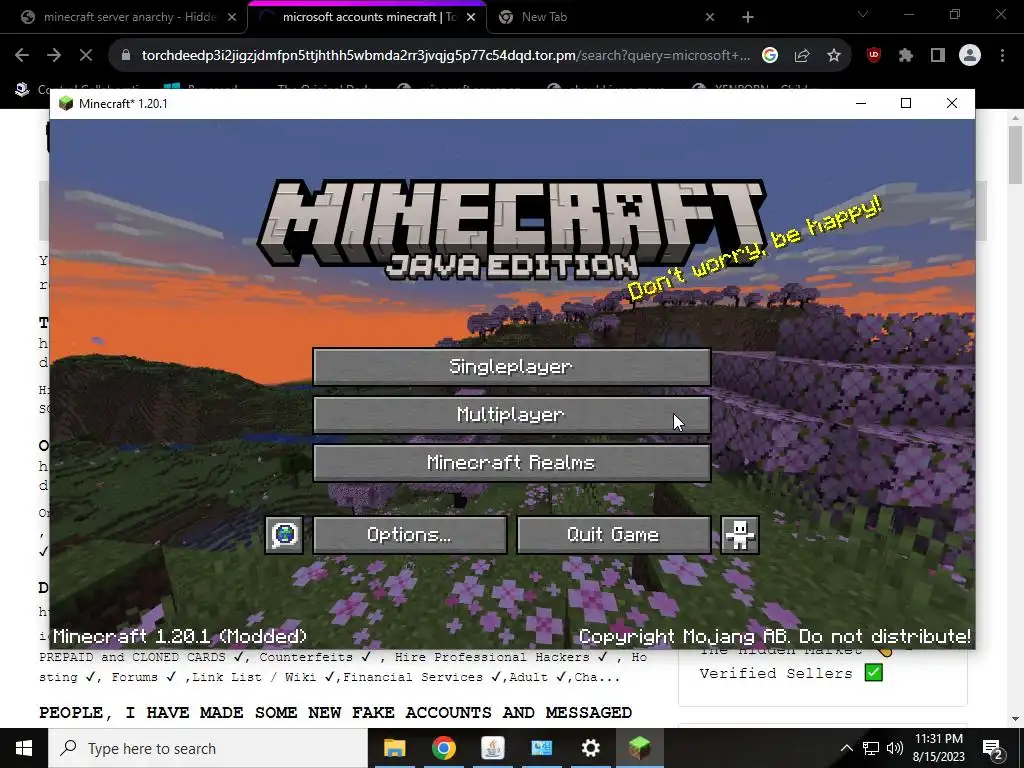The width and height of the screenshot is (1024, 768).
Task: Open File Explorer from the taskbar
Action: pos(394,748)
